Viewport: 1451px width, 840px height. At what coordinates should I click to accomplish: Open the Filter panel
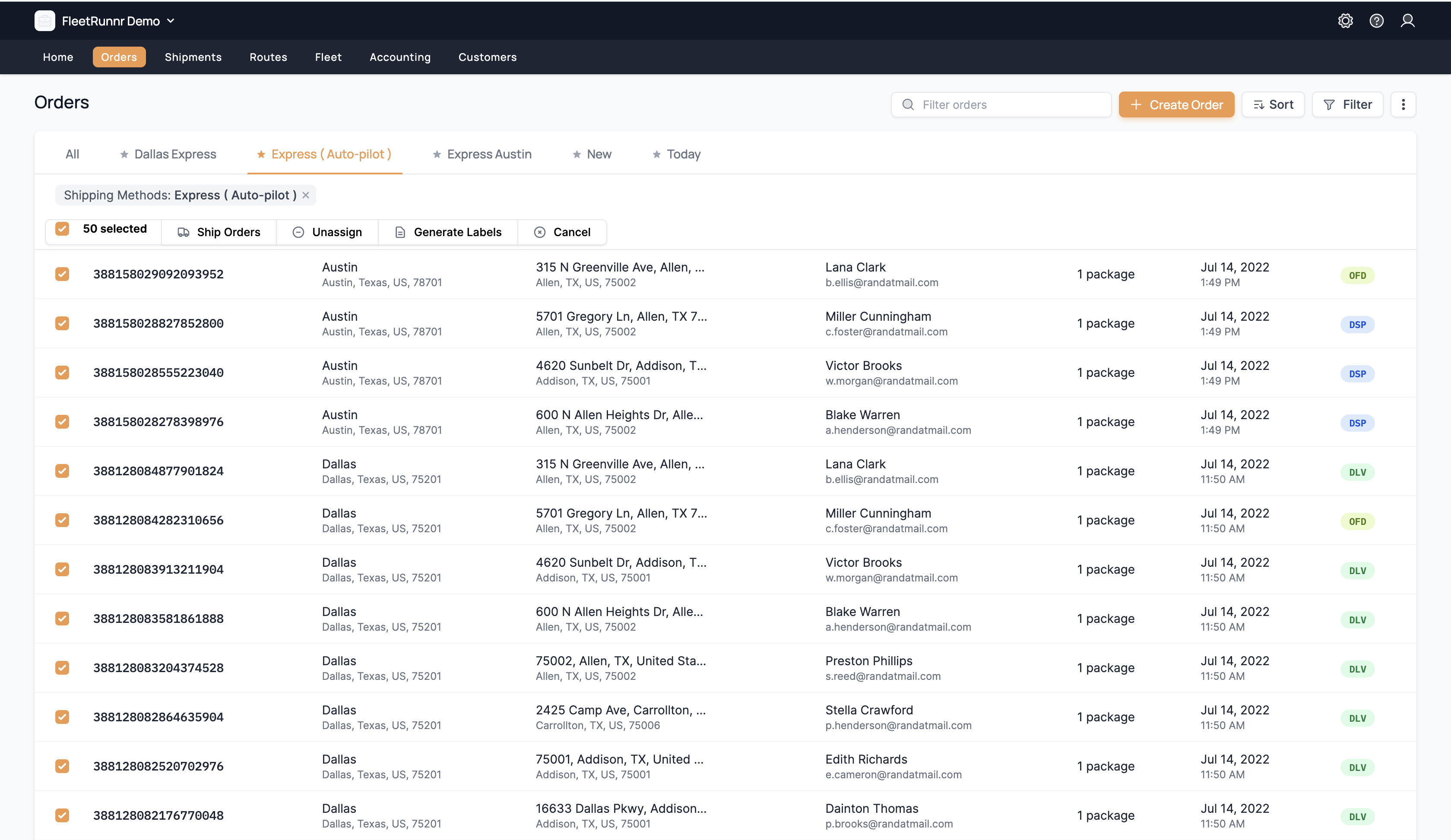click(x=1347, y=104)
